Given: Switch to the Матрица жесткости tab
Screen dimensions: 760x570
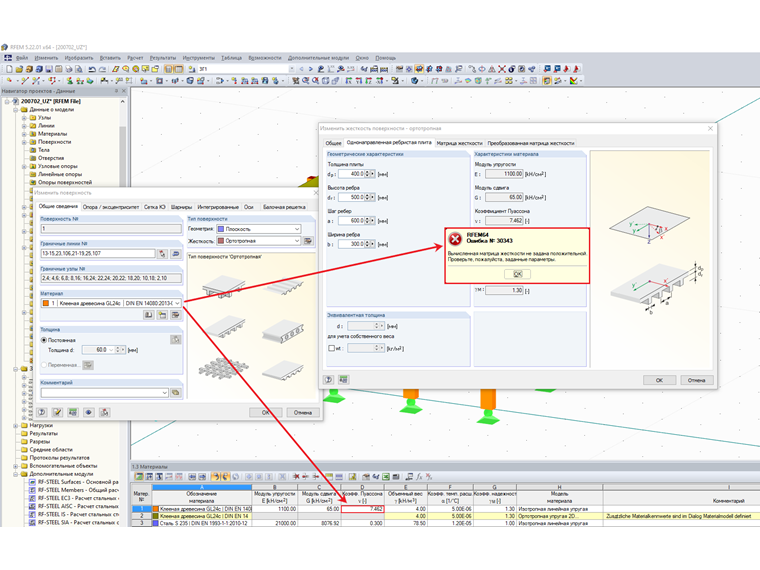Looking at the screenshot, I should coord(459,143).
